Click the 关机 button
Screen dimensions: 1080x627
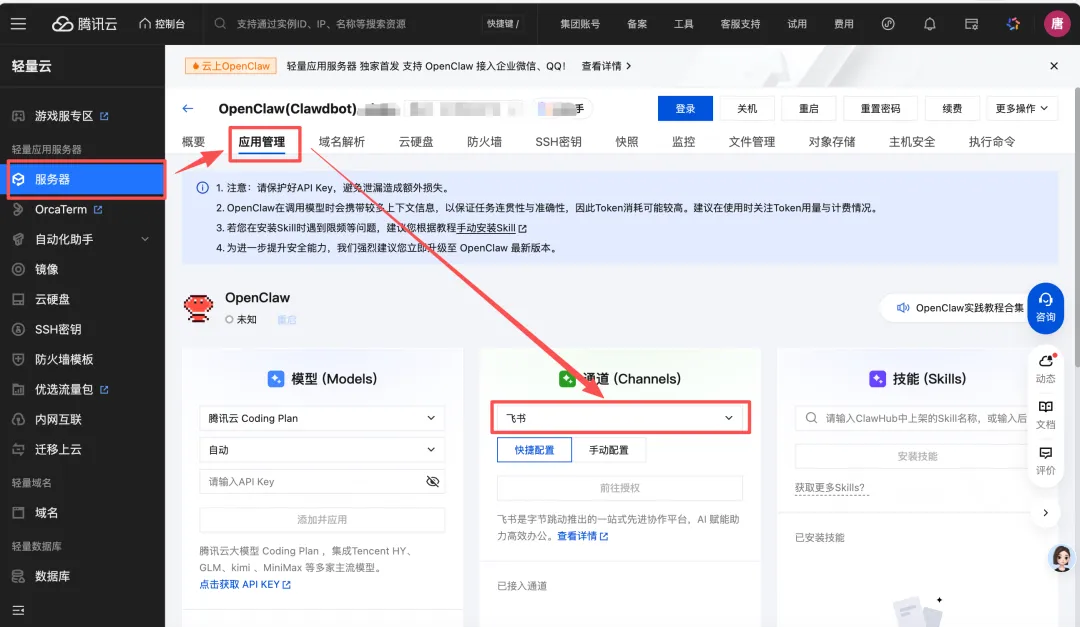pos(747,108)
